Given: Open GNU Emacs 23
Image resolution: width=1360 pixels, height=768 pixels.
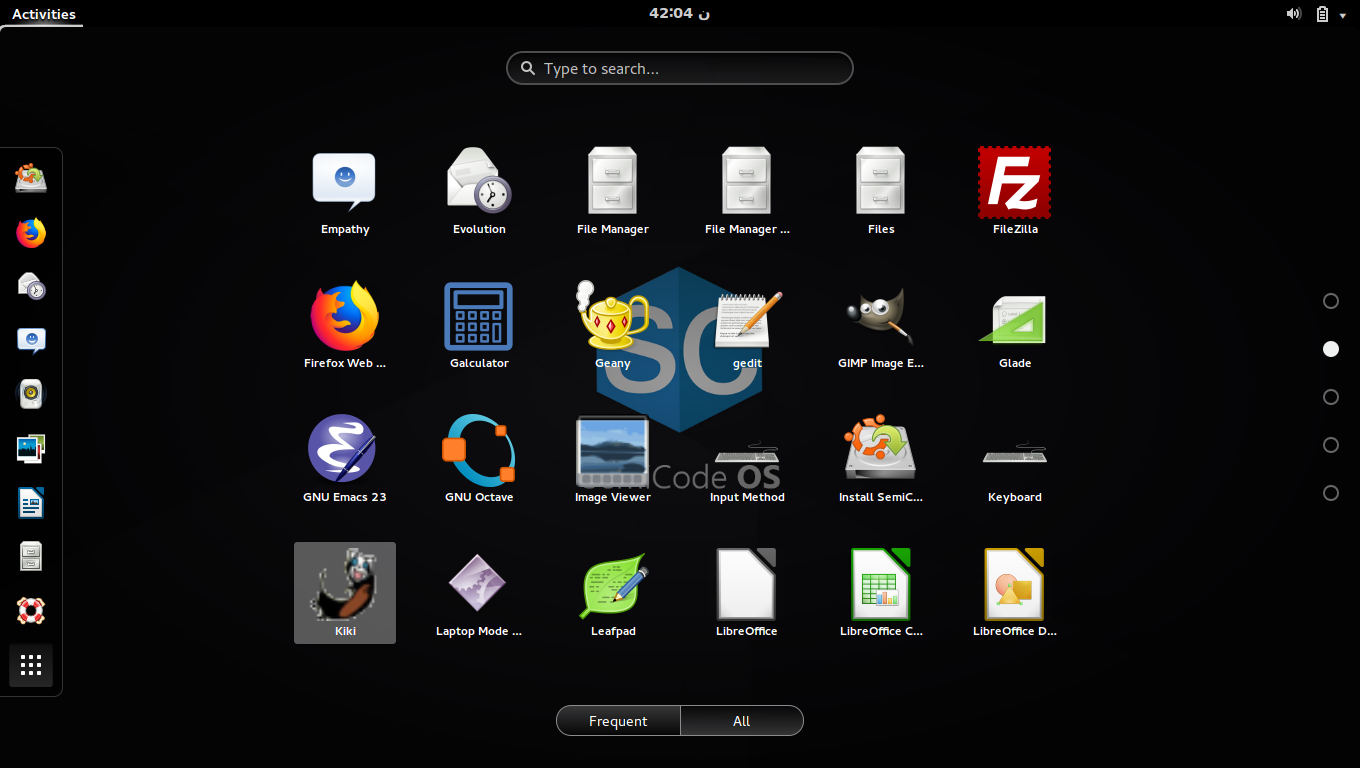Looking at the screenshot, I should click(x=345, y=459).
